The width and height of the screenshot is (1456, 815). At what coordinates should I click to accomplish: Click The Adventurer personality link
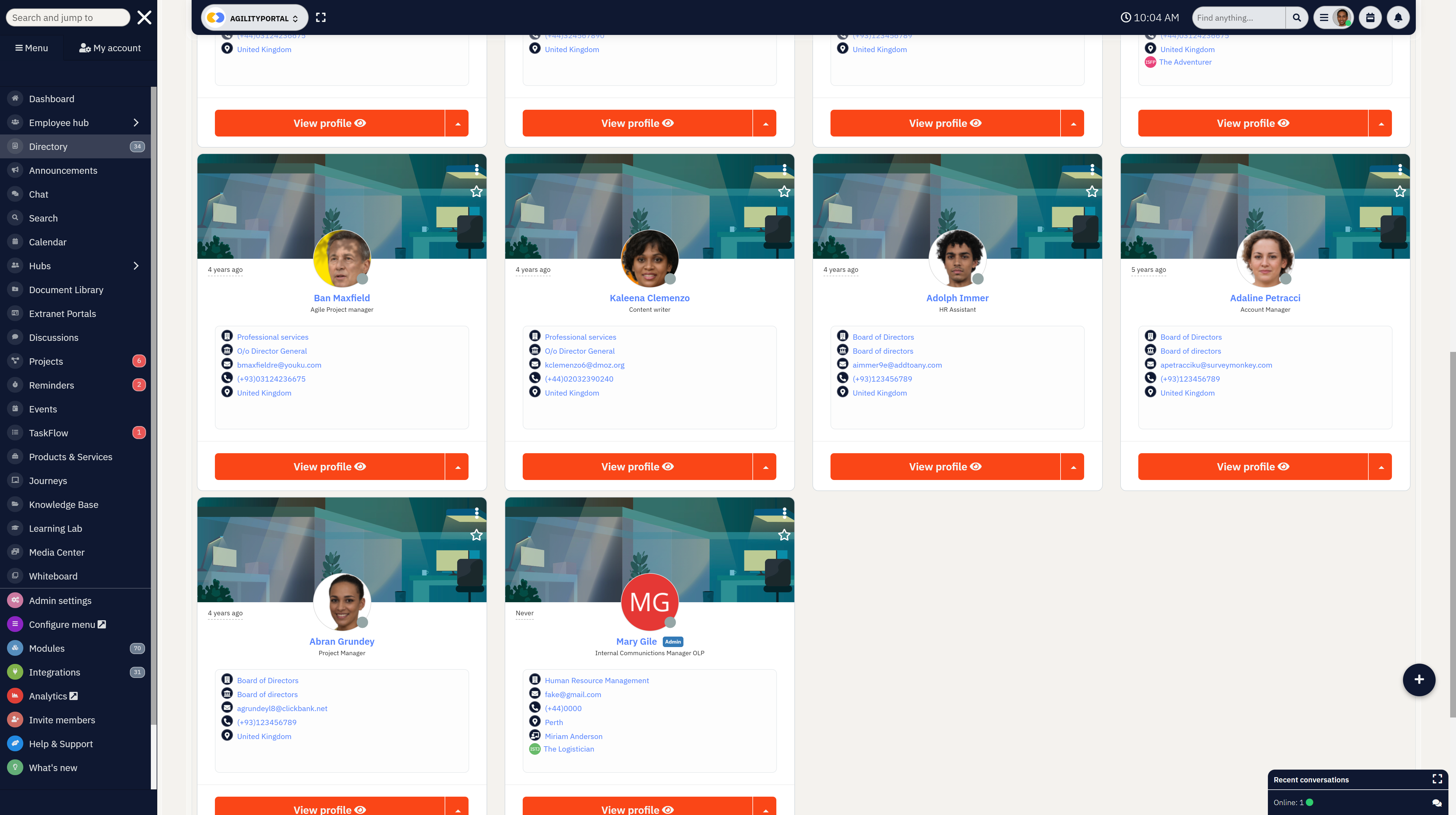point(1185,62)
